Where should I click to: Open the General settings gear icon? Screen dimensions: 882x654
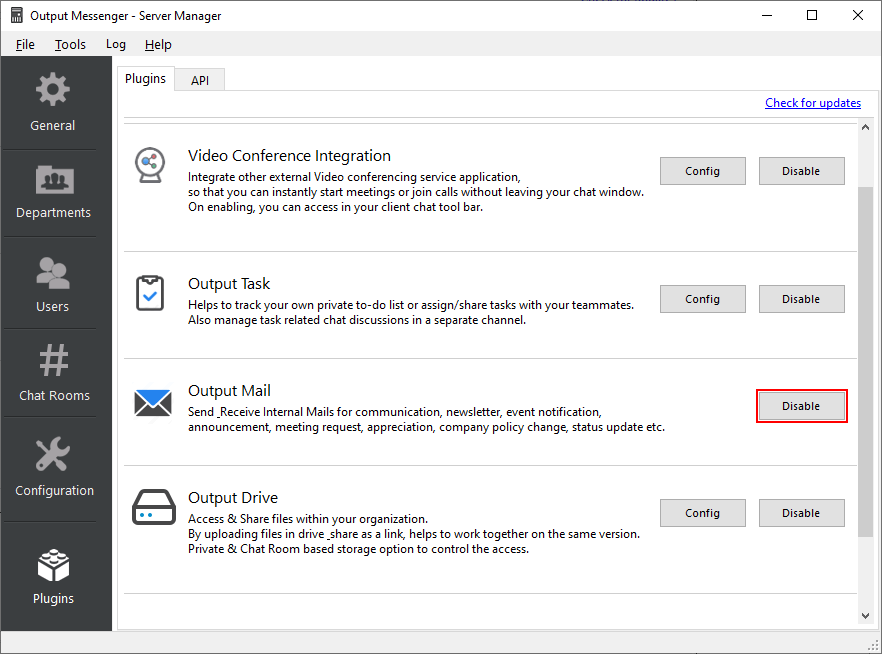pos(53,89)
